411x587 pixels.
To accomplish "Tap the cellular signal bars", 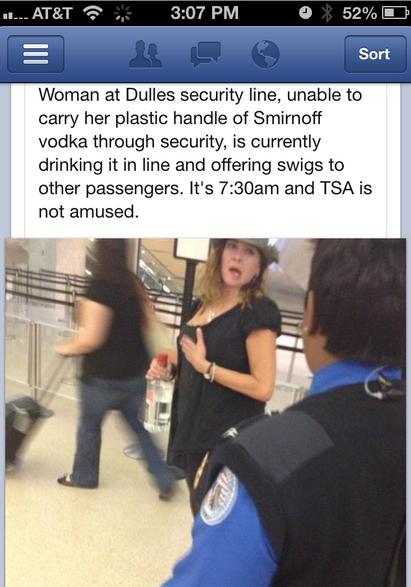I will coord(15,15).
